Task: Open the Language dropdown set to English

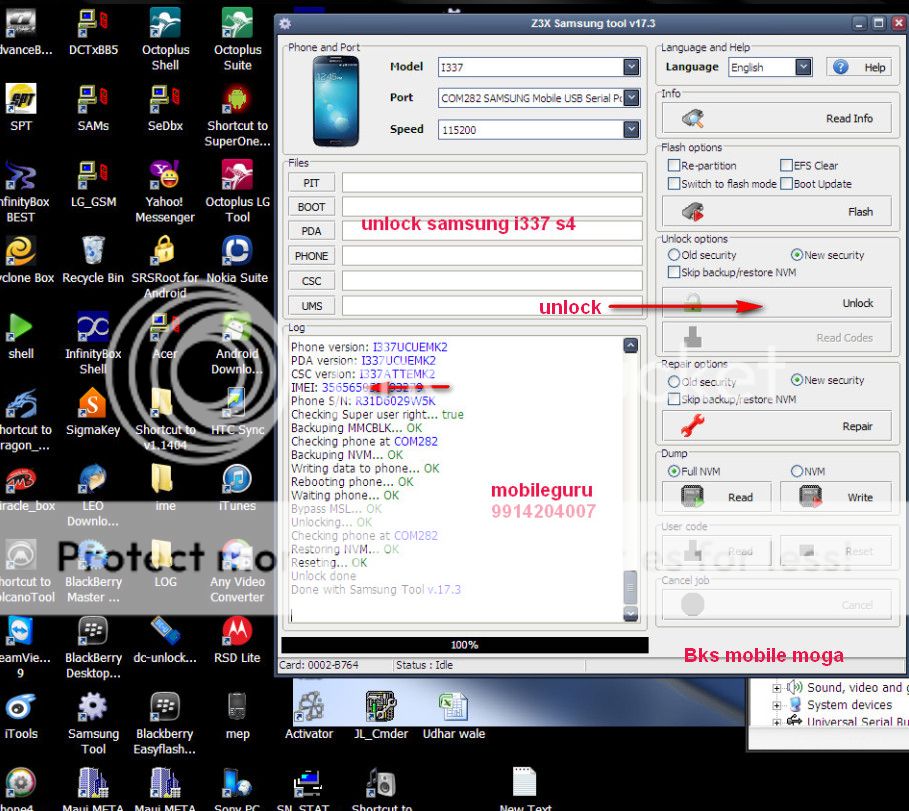Action: 803,67
